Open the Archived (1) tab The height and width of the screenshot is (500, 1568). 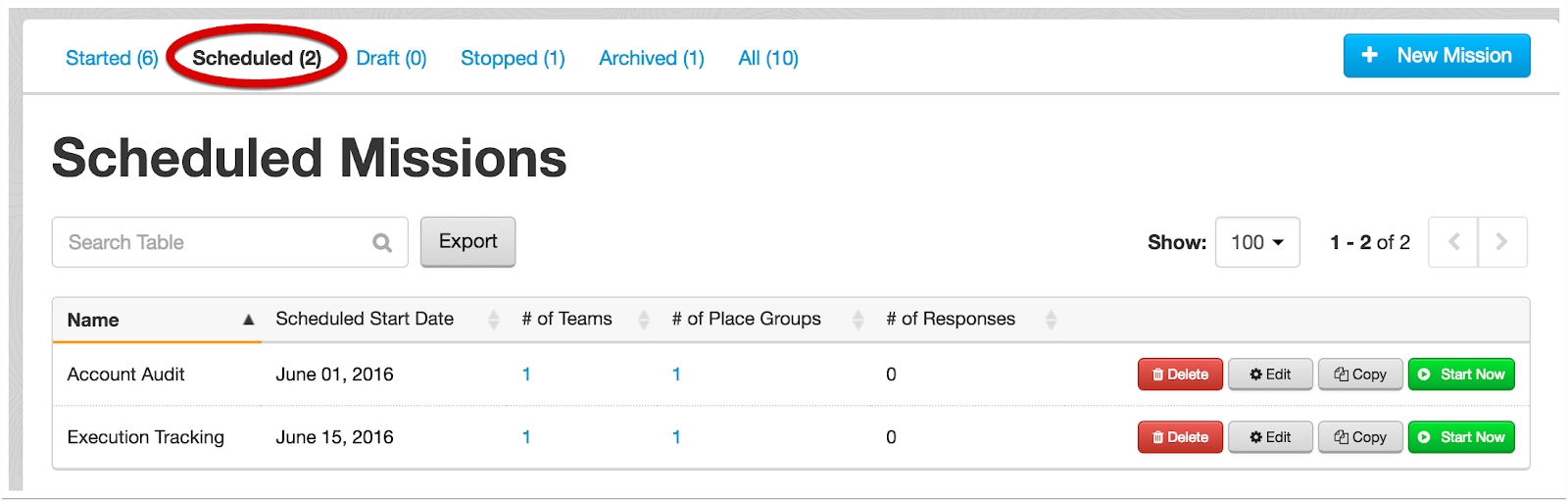[x=652, y=58]
